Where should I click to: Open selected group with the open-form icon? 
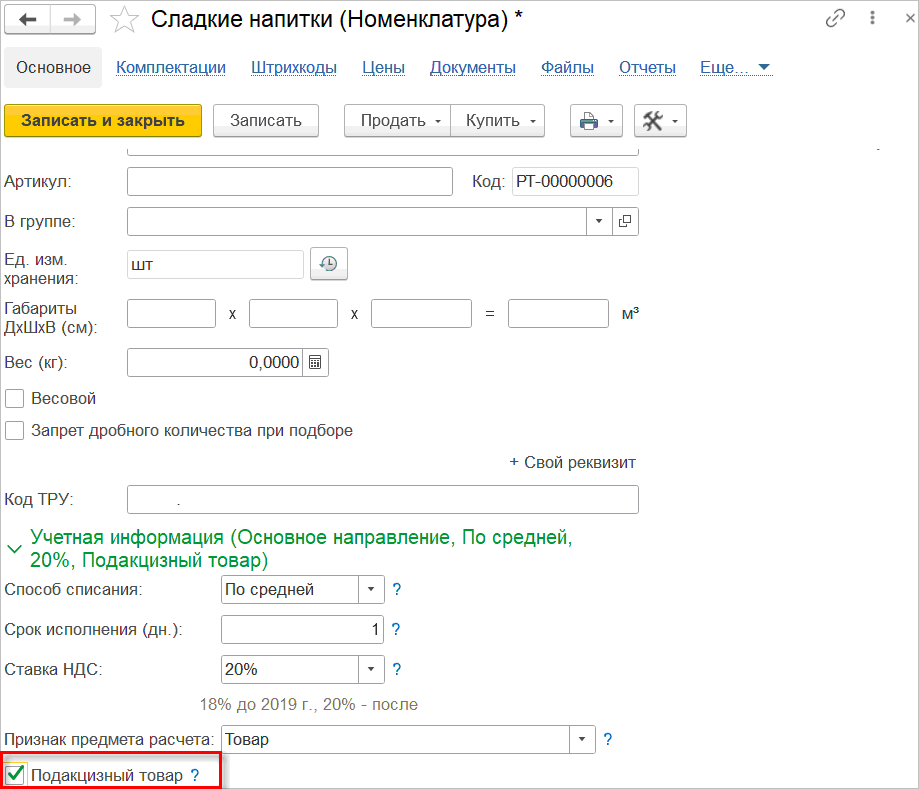625,222
